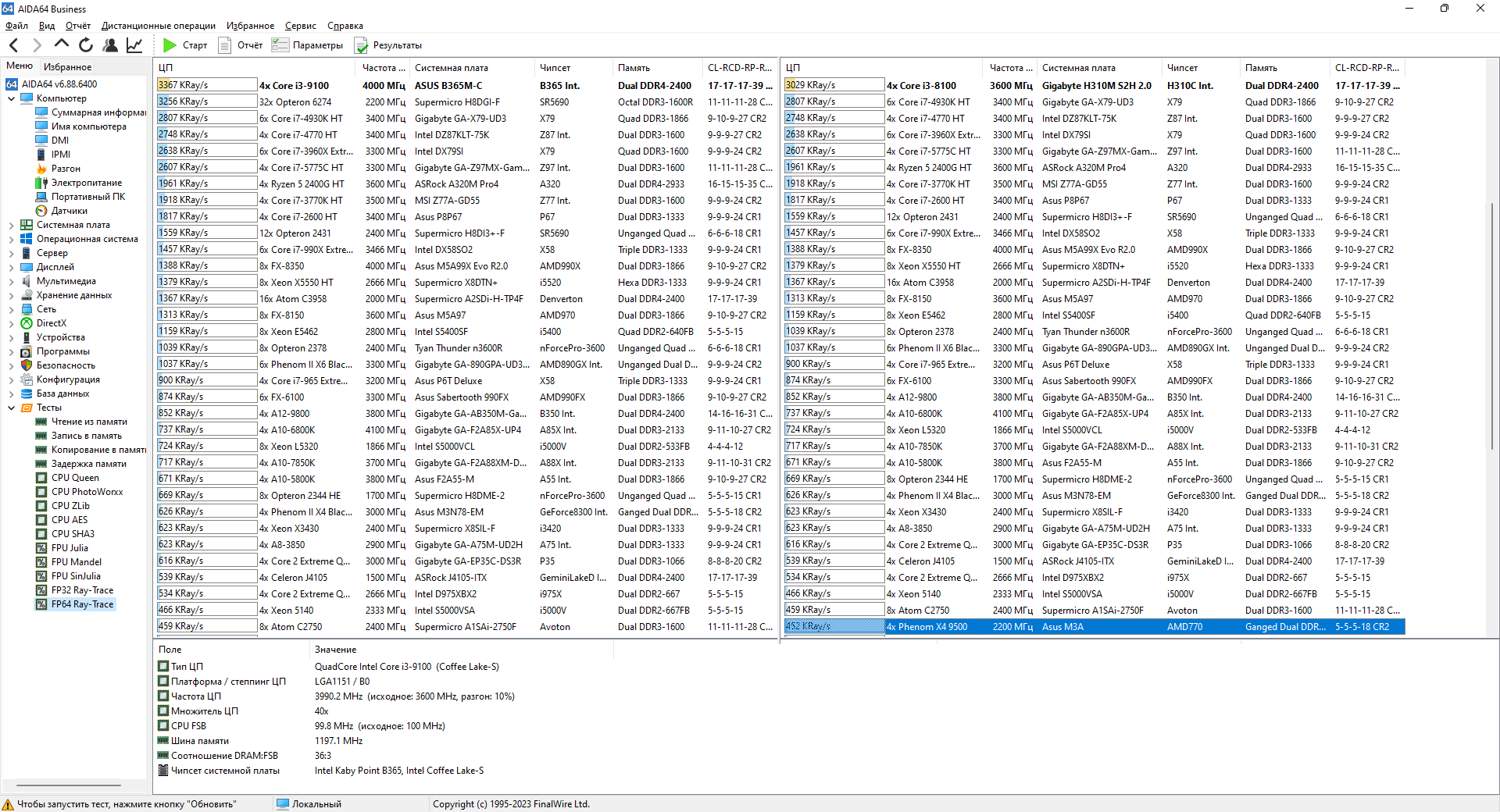This screenshot has width=1500, height=812.
Task: Select the Чтение из памяти test
Action: tap(81, 422)
